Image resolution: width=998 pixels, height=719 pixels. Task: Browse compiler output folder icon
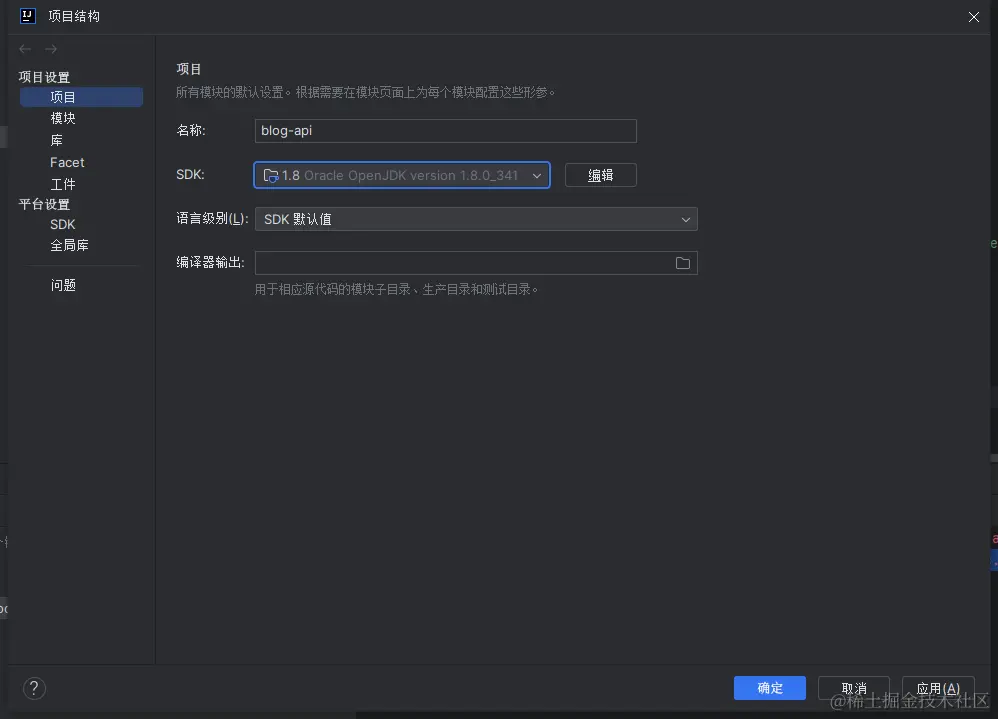682,263
